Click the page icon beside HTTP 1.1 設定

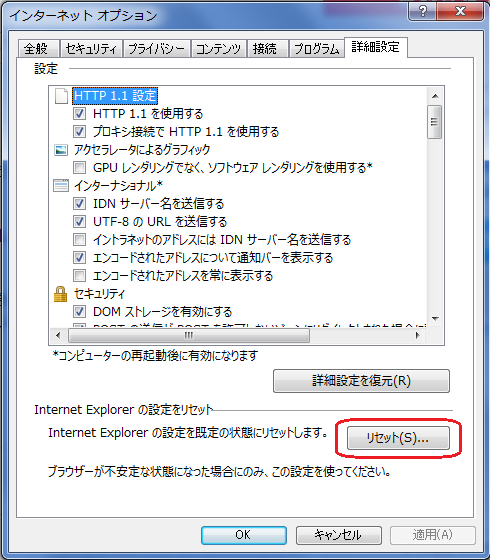click(61, 96)
